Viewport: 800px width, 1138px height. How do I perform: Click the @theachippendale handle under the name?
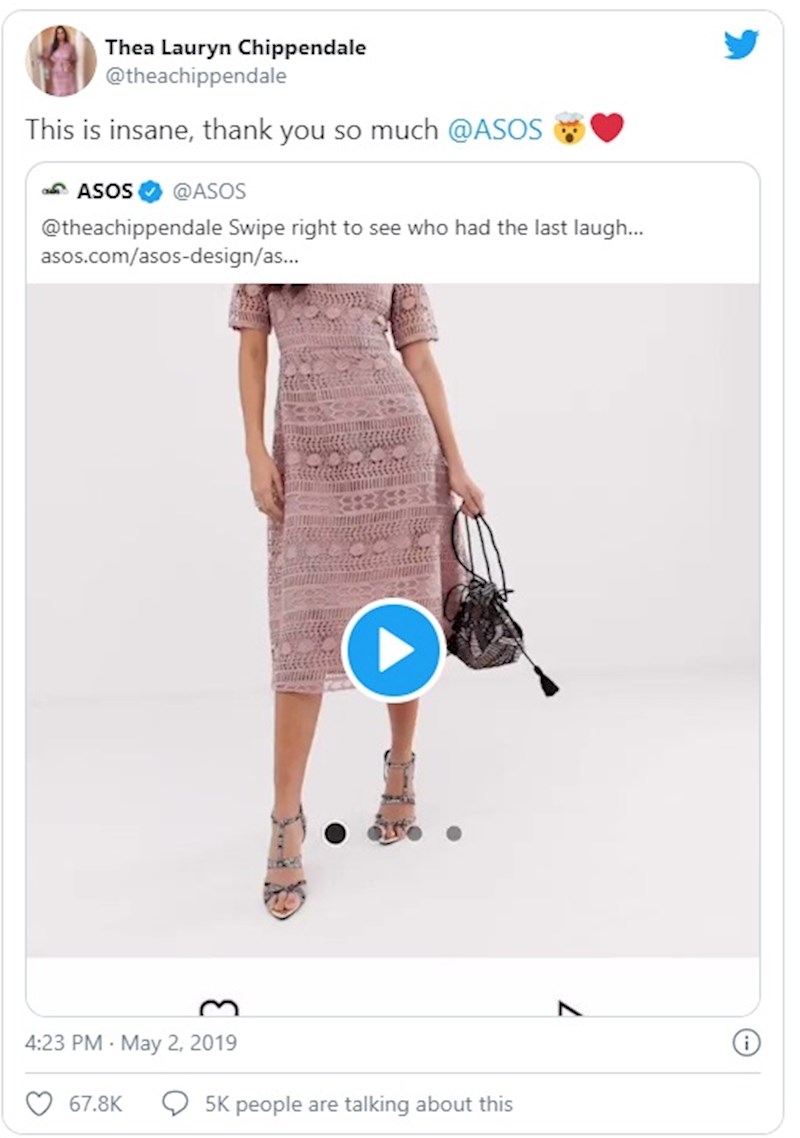point(195,76)
